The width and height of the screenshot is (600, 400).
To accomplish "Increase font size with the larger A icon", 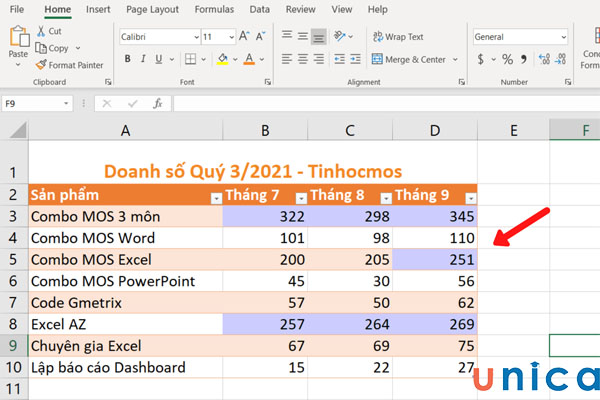I will pos(245,36).
